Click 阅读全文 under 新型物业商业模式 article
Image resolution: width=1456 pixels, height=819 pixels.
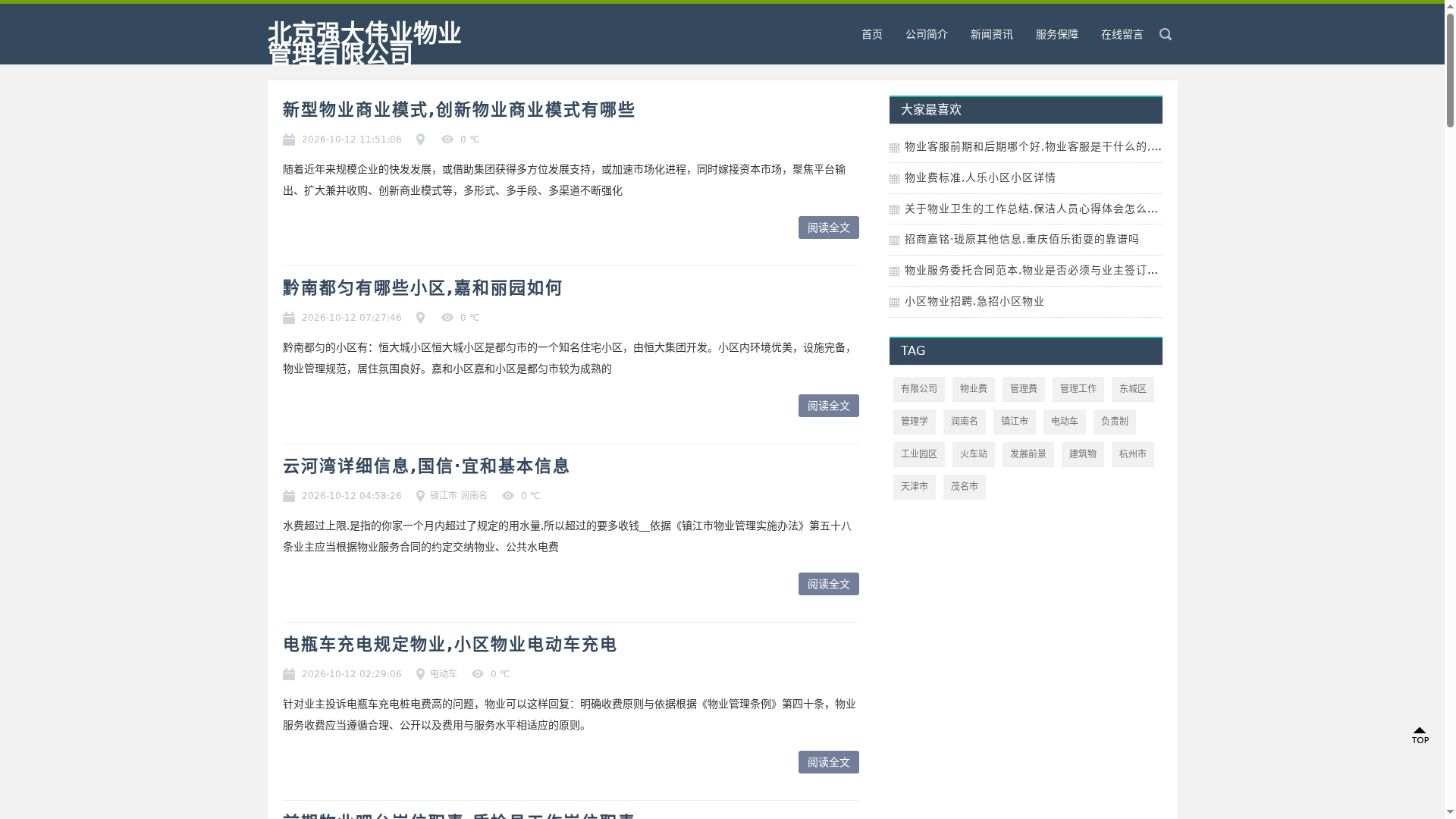(829, 227)
